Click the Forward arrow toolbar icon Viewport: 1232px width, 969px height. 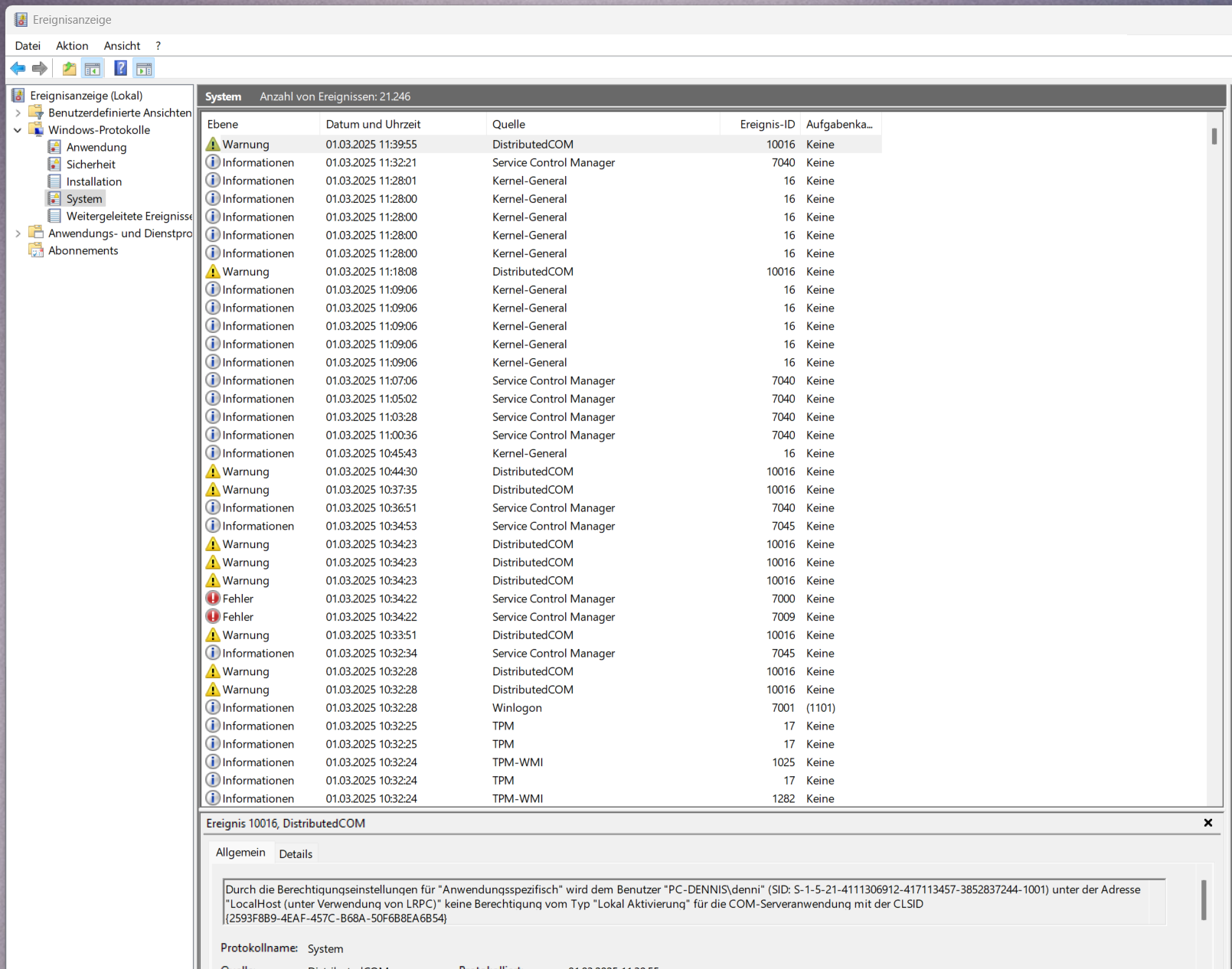tap(40, 69)
